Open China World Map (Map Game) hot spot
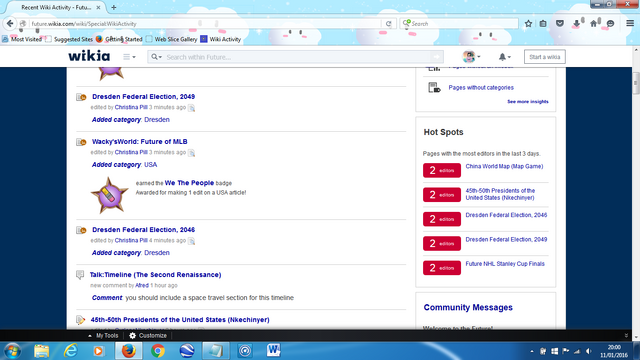The height and width of the screenshot is (360, 640). pyautogui.click(x=504, y=167)
